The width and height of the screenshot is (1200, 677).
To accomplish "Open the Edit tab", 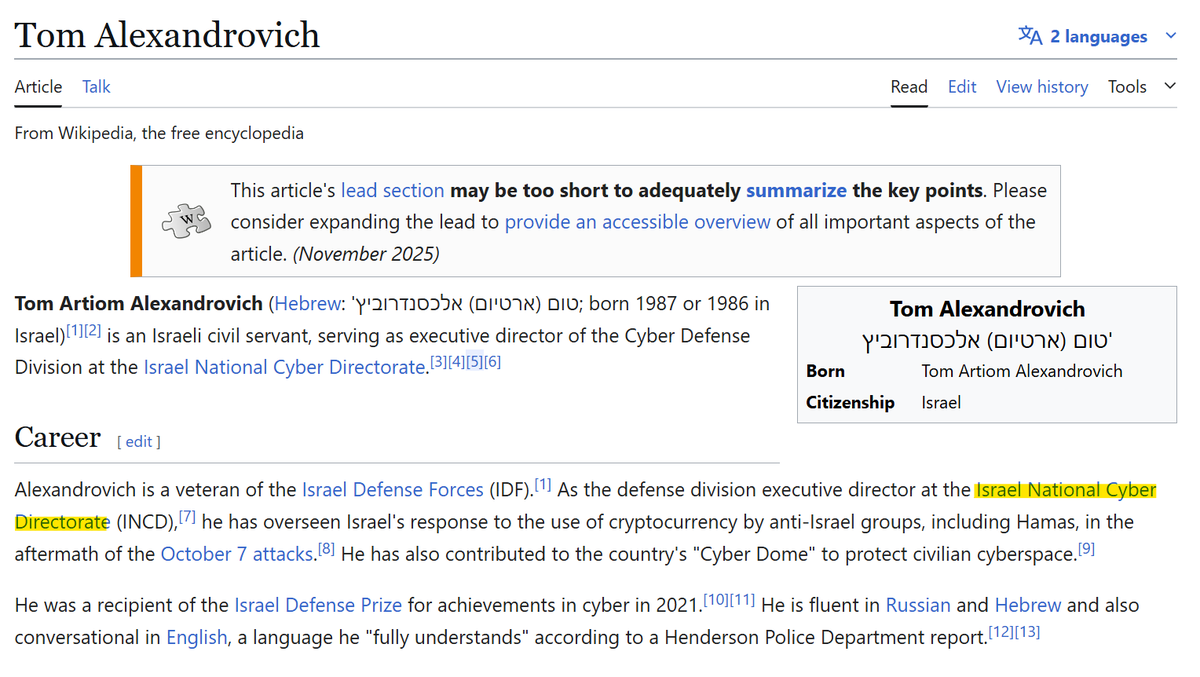I will (961, 87).
